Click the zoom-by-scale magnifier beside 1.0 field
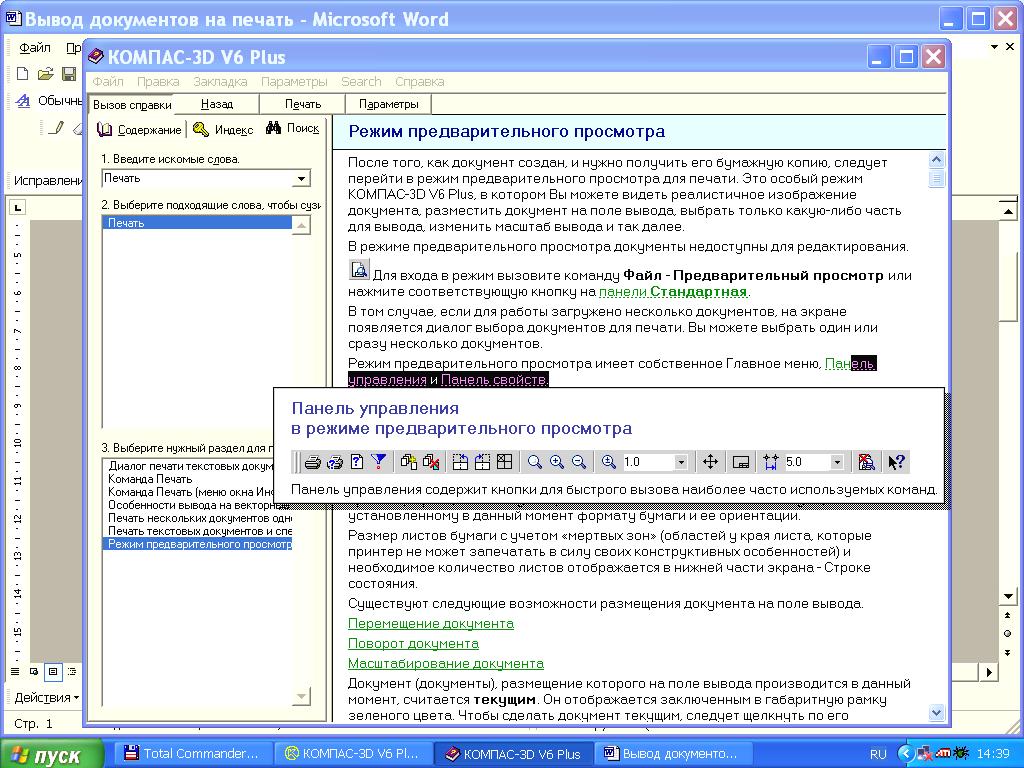 click(609, 462)
